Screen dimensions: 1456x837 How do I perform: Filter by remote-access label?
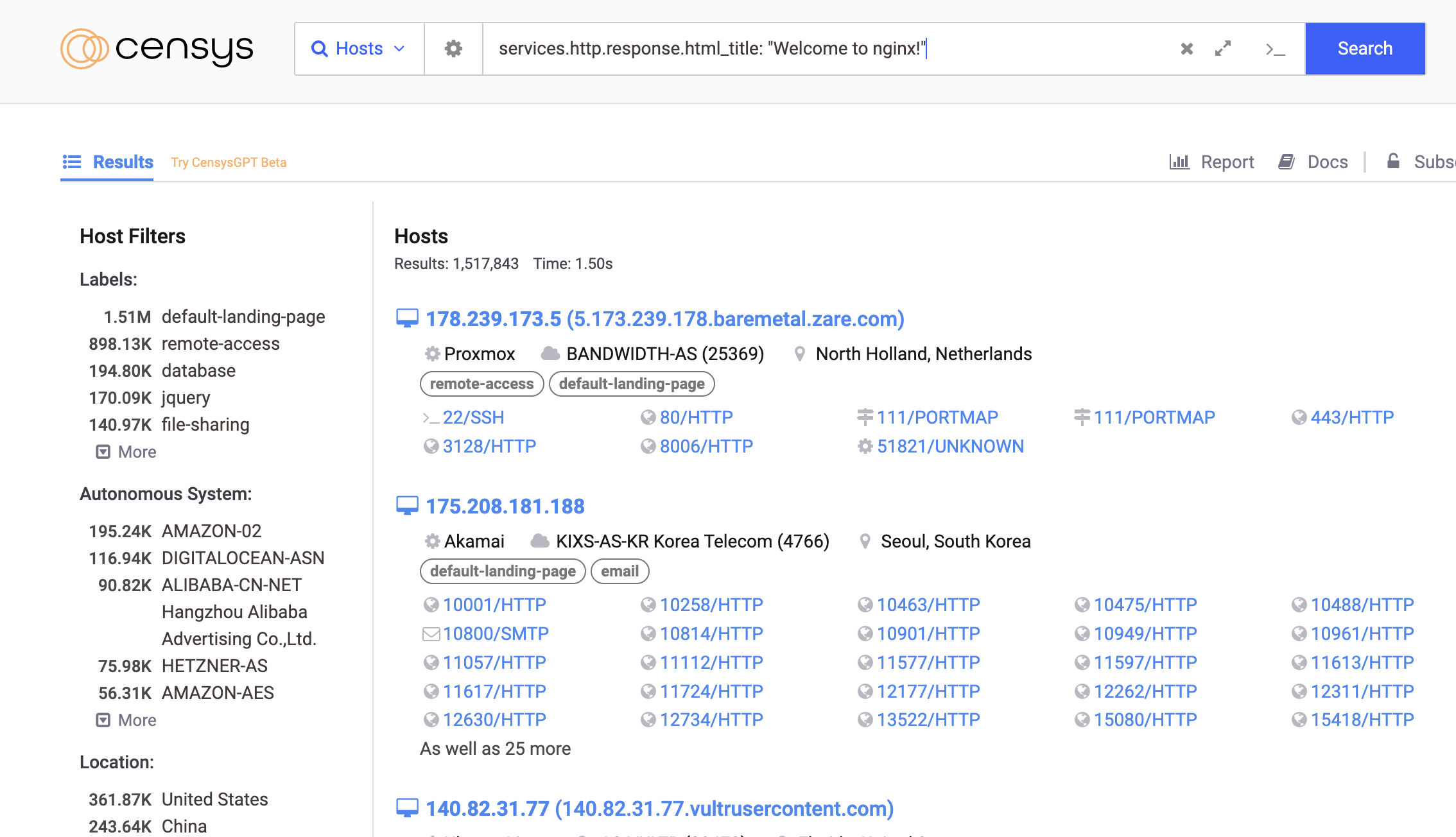click(220, 344)
